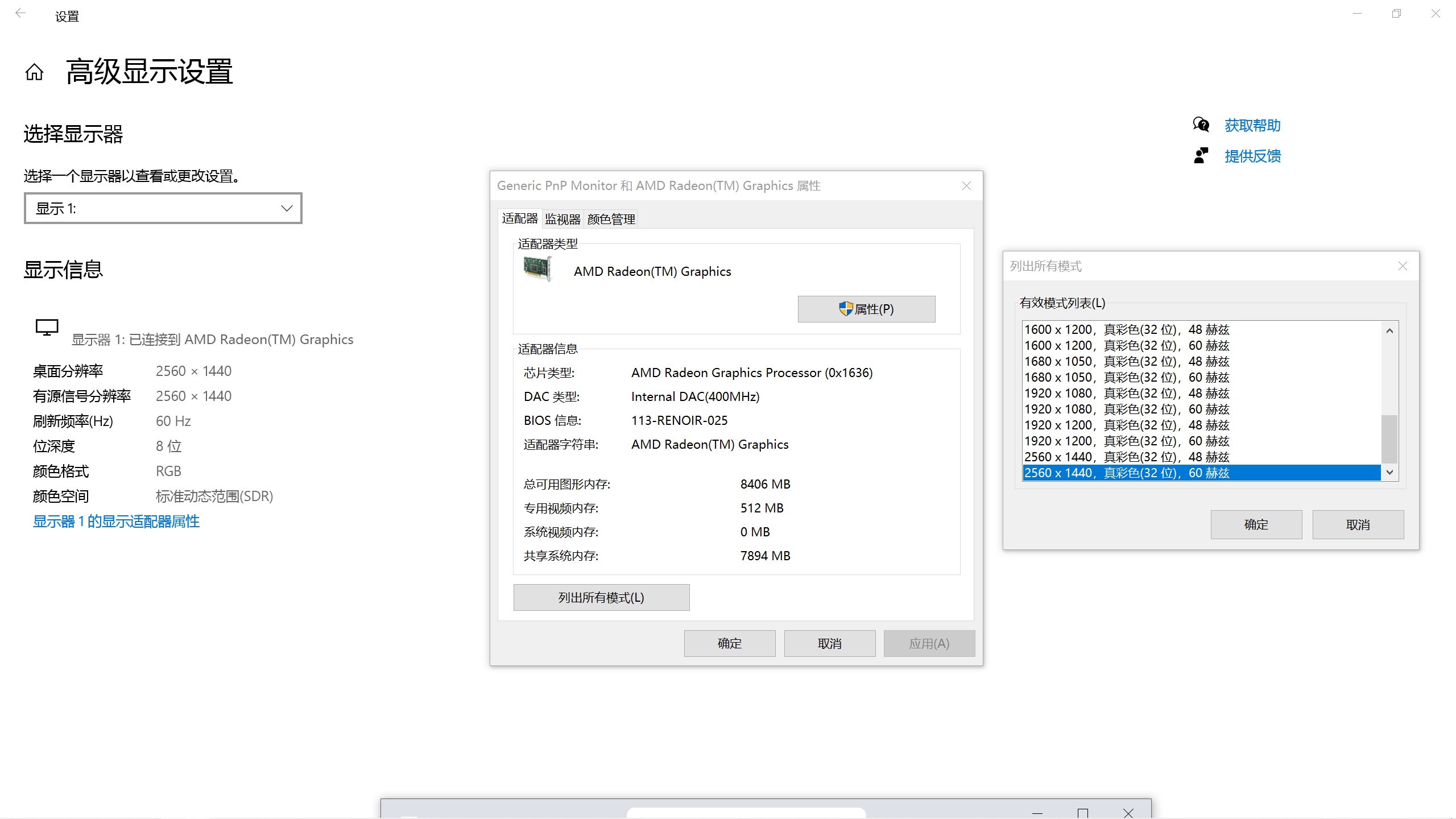
Task: Switch to the 适配器 tab
Action: 520,218
